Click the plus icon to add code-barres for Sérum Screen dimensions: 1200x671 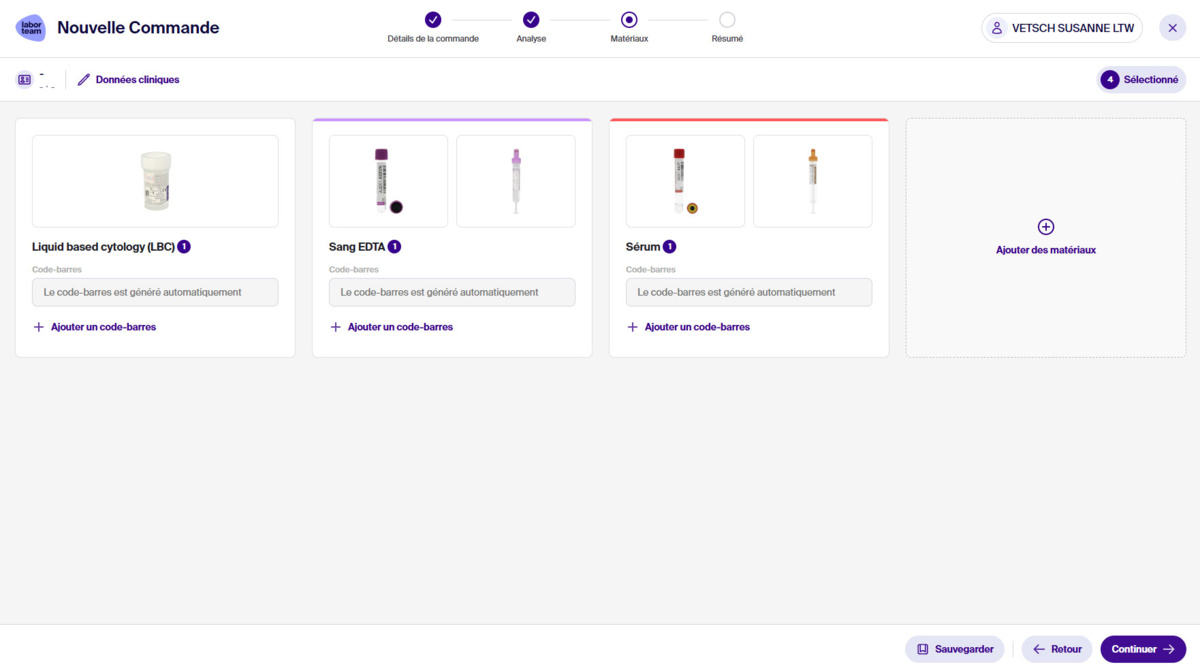pyautogui.click(x=632, y=327)
